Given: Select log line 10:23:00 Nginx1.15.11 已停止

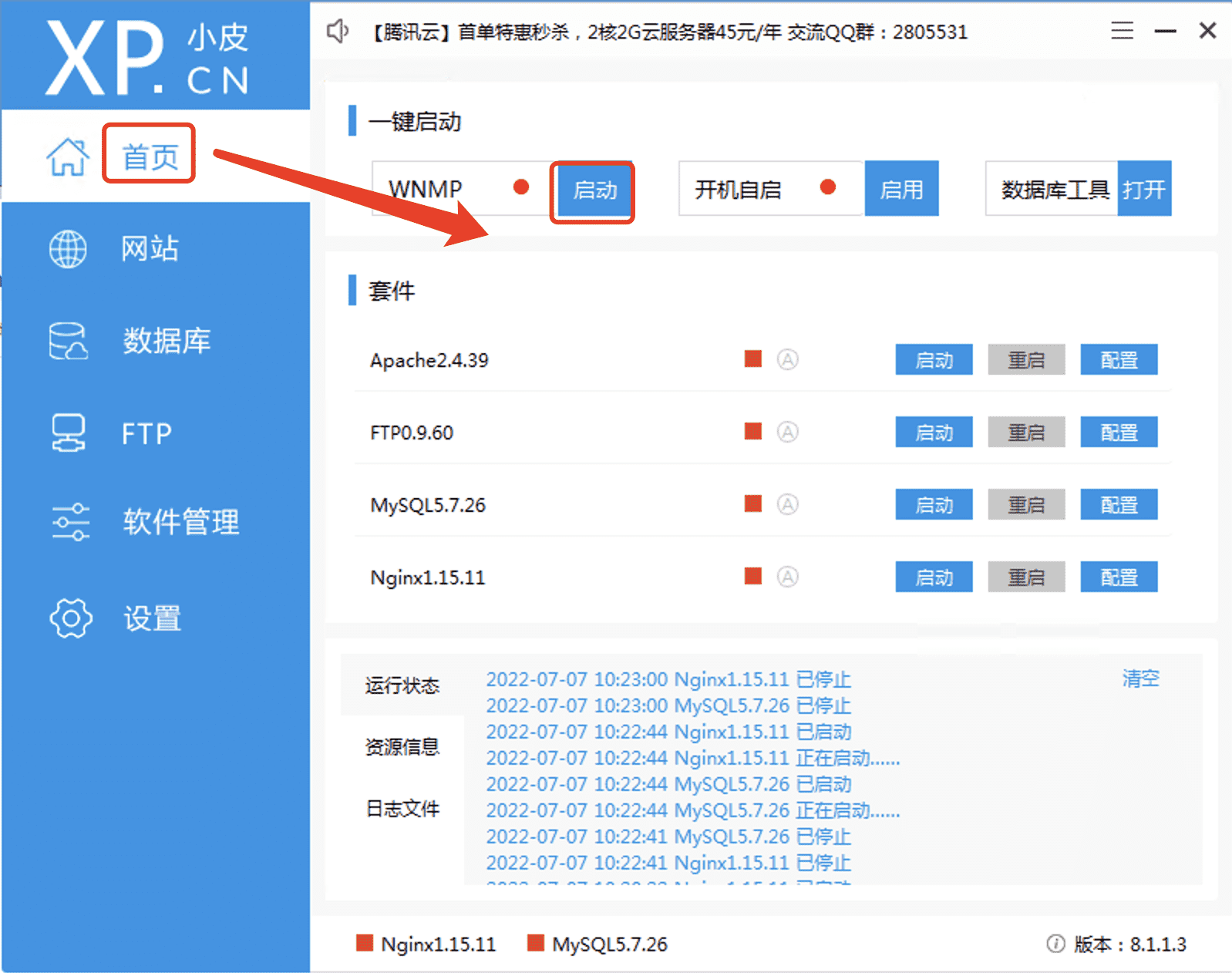Looking at the screenshot, I should tap(668, 679).
